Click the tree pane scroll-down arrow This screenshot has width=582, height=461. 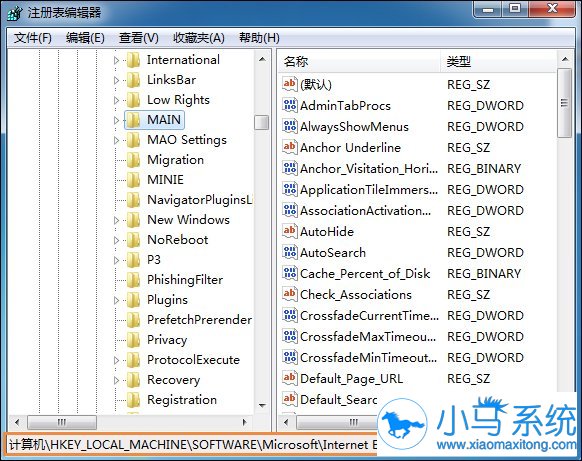262,406
